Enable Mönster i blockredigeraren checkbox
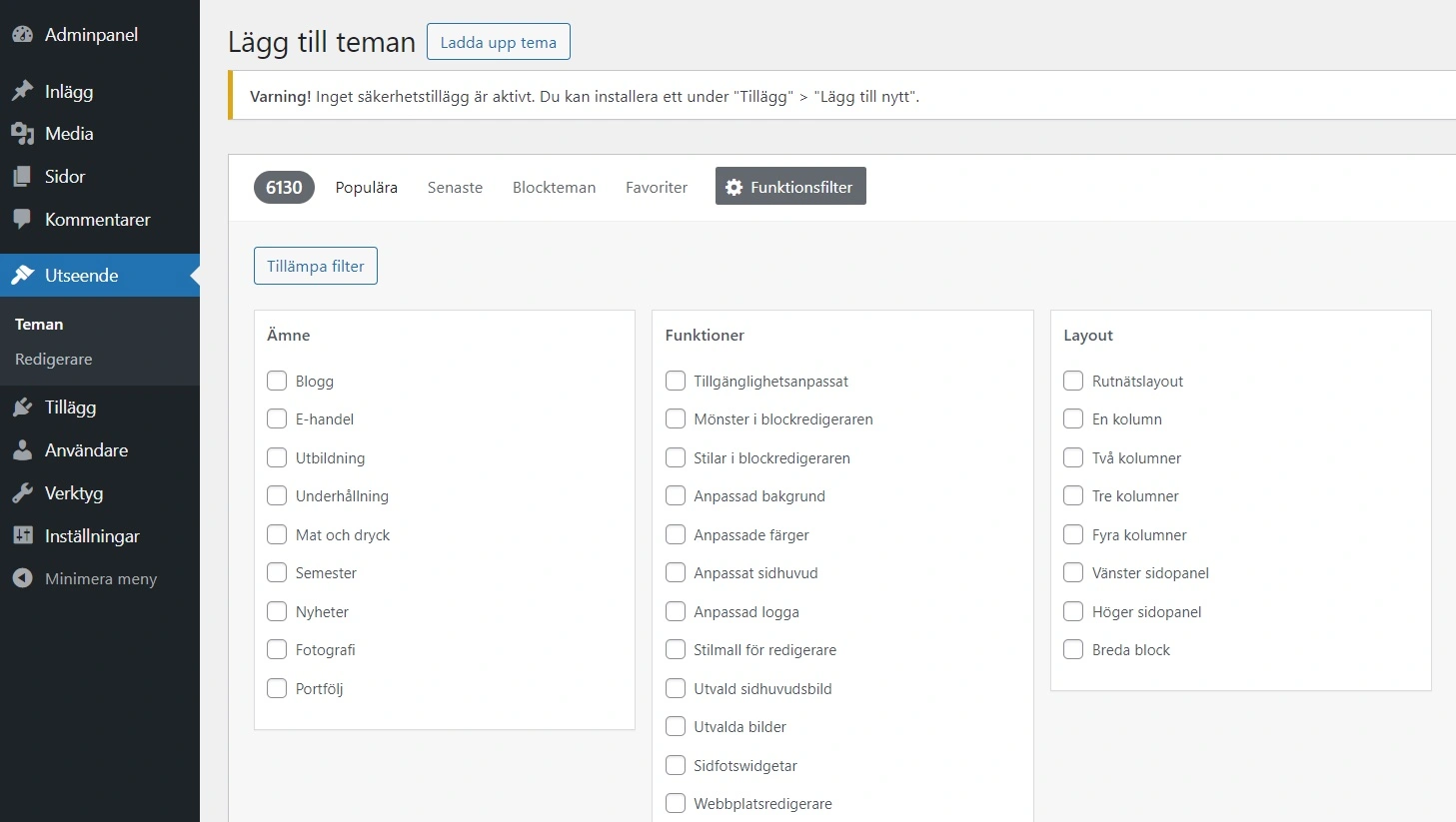Image resolution: width=1456 pixels, height=822 pixels. click(x=676, y=418)
